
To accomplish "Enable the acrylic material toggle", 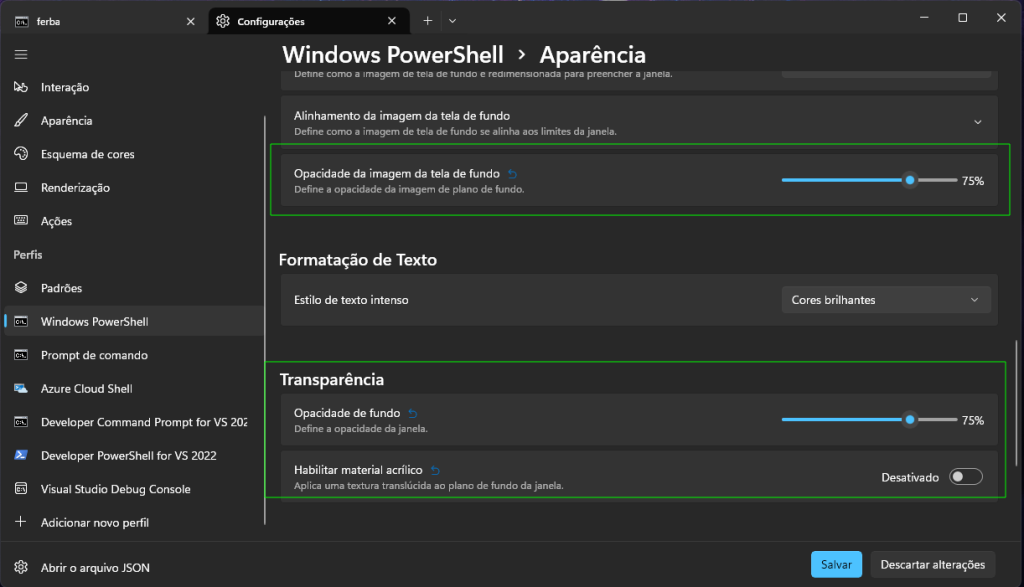I will pos(966,477).
